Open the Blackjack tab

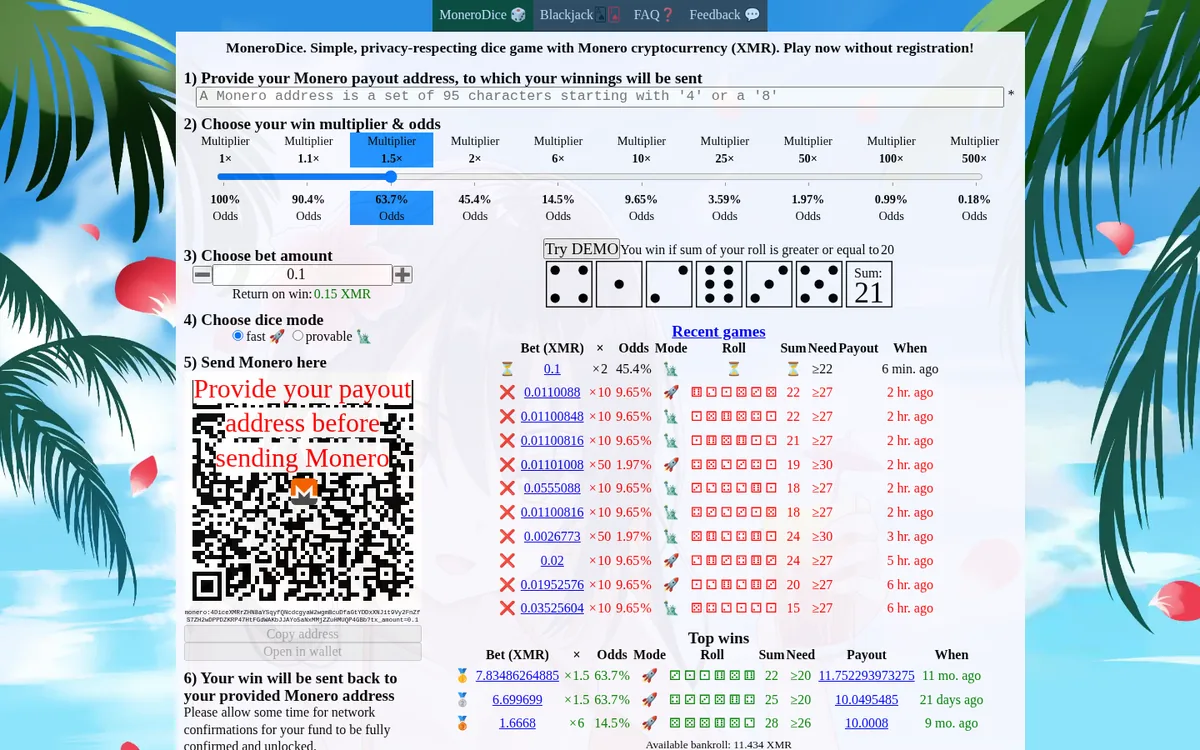click(x=579, y=15)
